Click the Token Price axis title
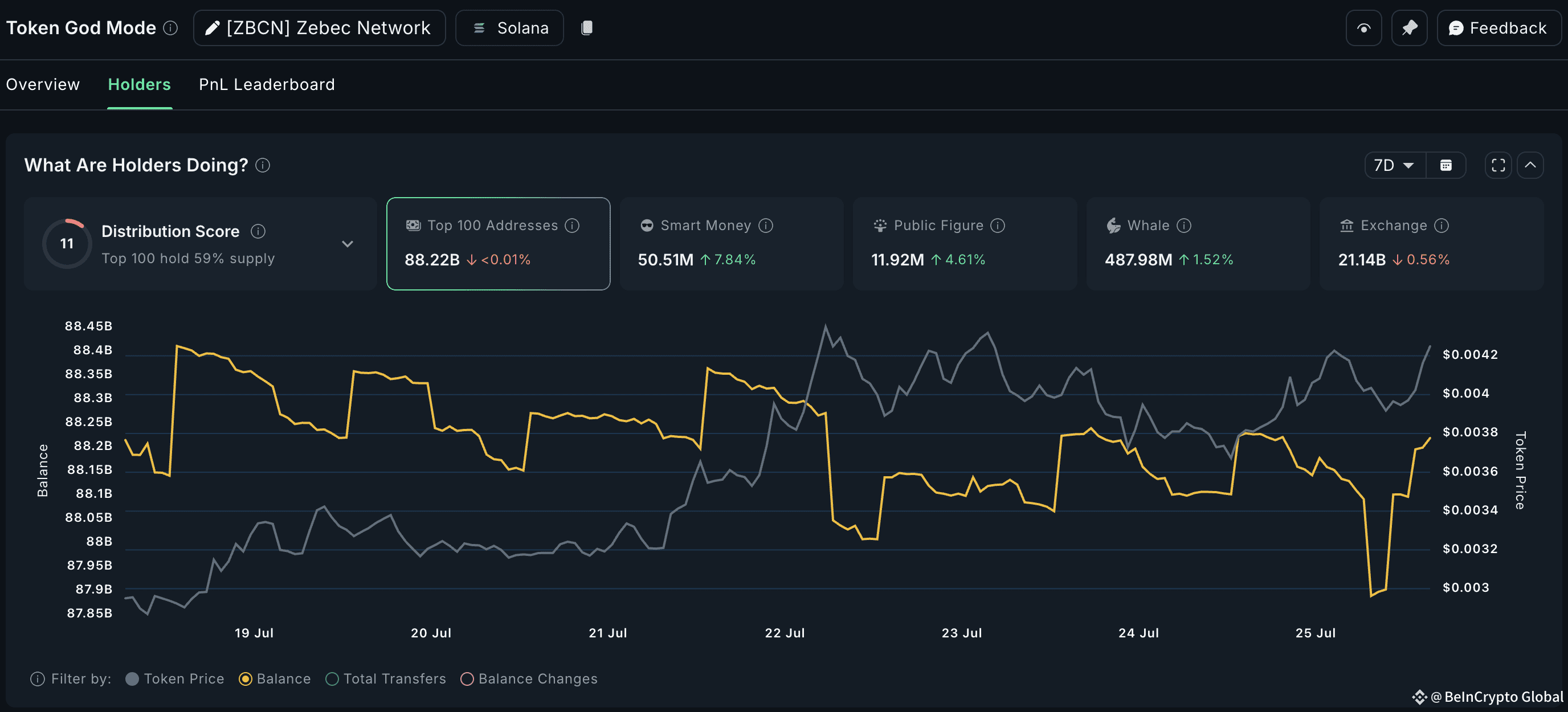Viewport: 1568px width, 712px height. coord(1520,470)
